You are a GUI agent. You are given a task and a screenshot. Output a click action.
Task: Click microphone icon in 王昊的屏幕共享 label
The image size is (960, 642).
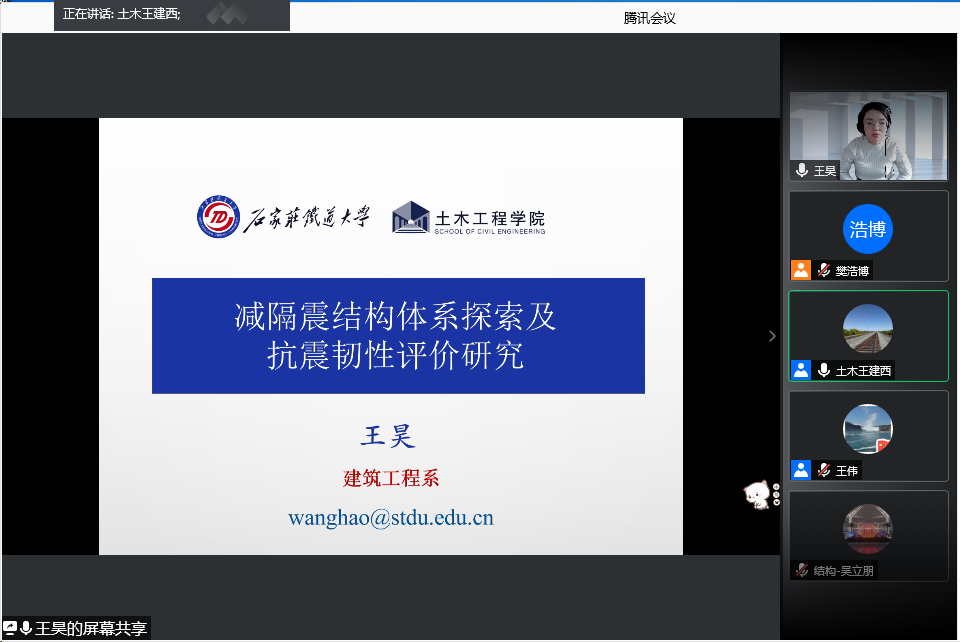[x=26, y=628]
